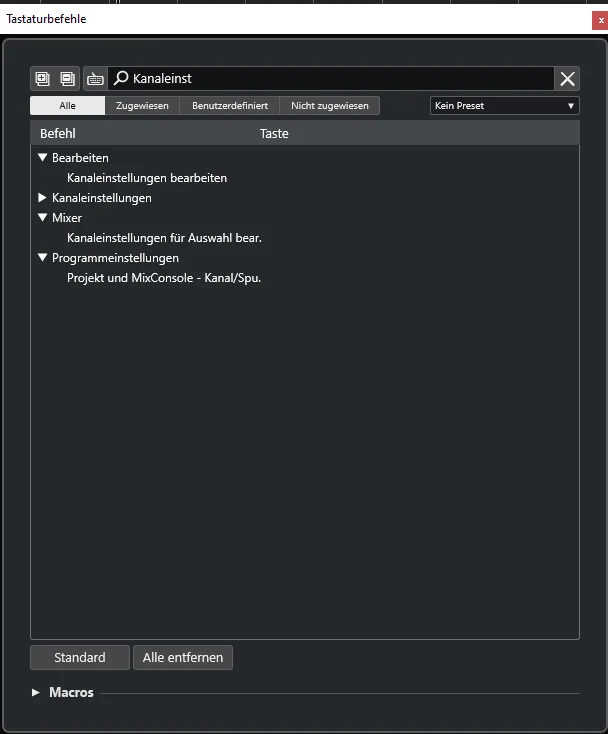Viewport: 608px width, 734px height.
Task: Select Kanaleinstellungen bearbeiten command
Action: click(x=147, y=178)
